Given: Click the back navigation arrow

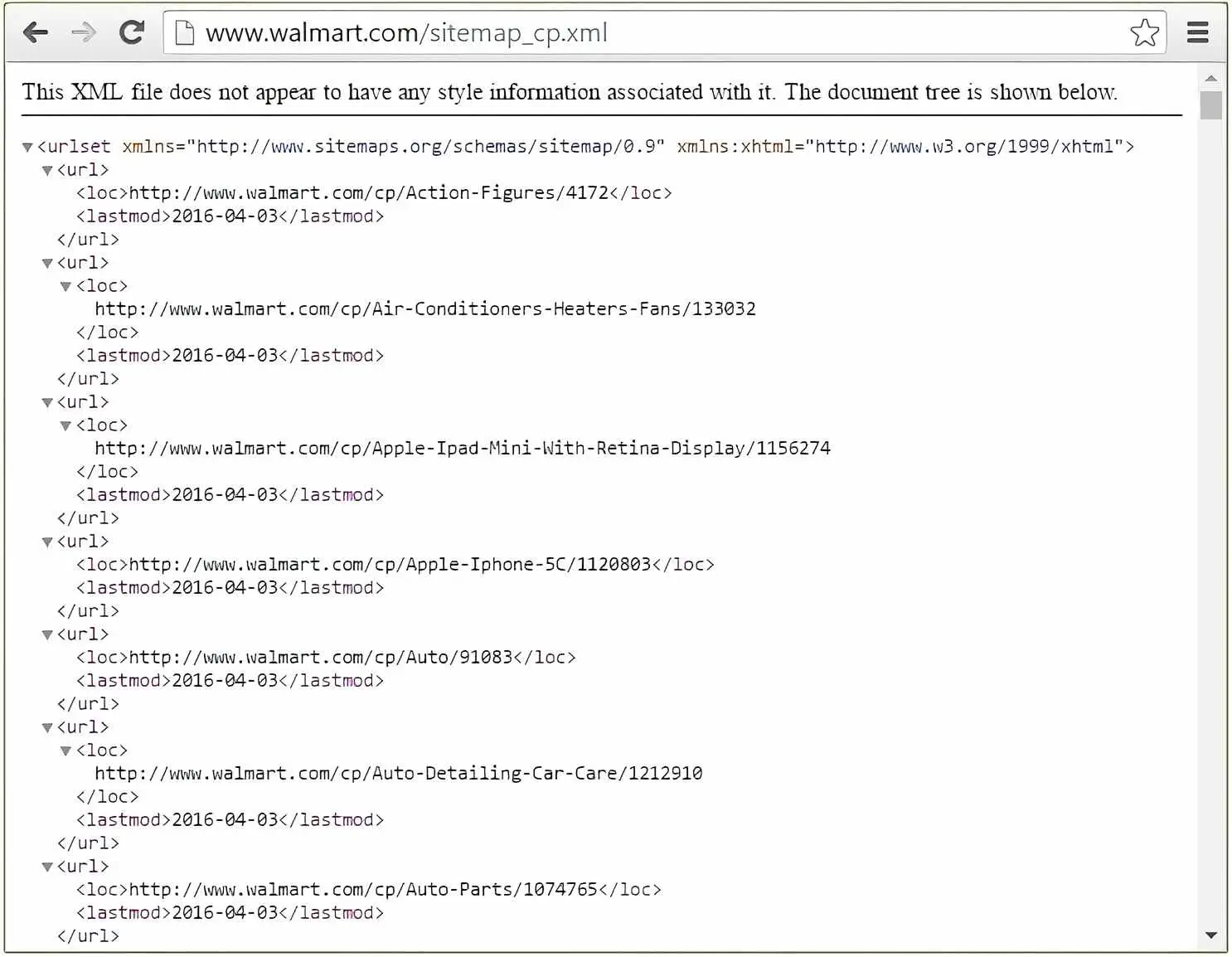Looking at the screenshot, I should pyautogui.click(x=35, y=32).
